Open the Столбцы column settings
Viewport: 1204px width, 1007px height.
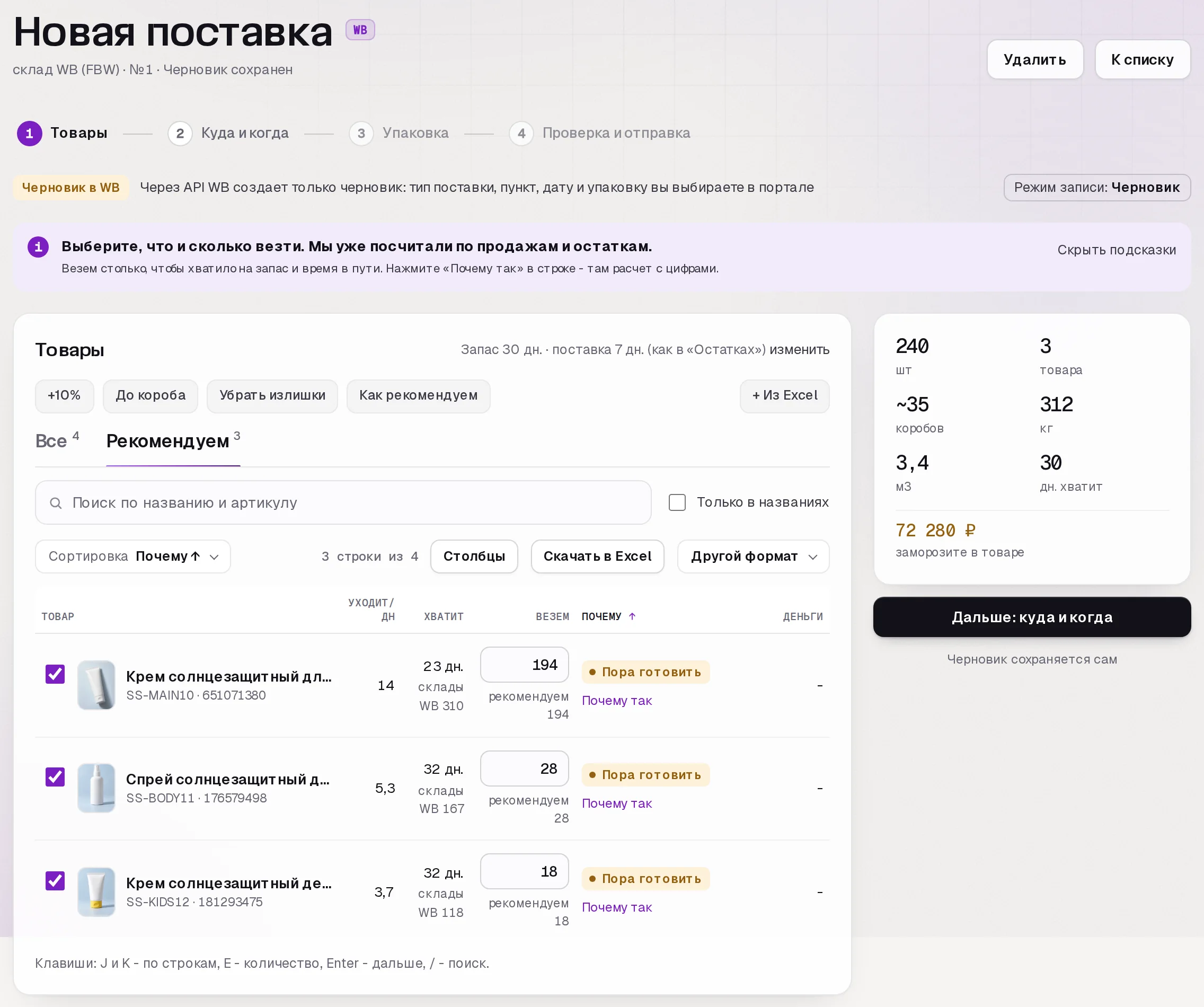click(474, 556)
